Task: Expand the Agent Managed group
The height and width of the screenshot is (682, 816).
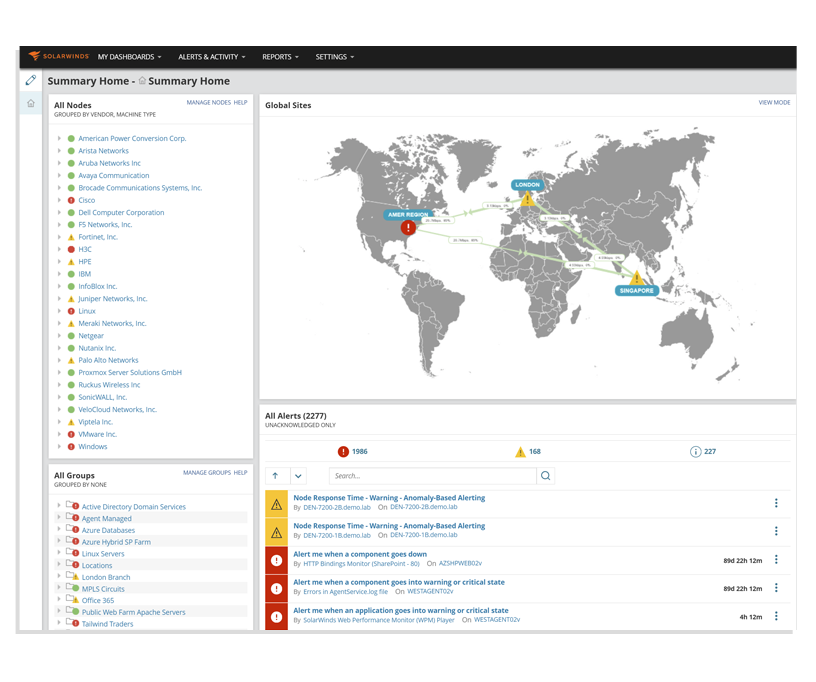Action: pyautogui.click(x=59, y=517)
